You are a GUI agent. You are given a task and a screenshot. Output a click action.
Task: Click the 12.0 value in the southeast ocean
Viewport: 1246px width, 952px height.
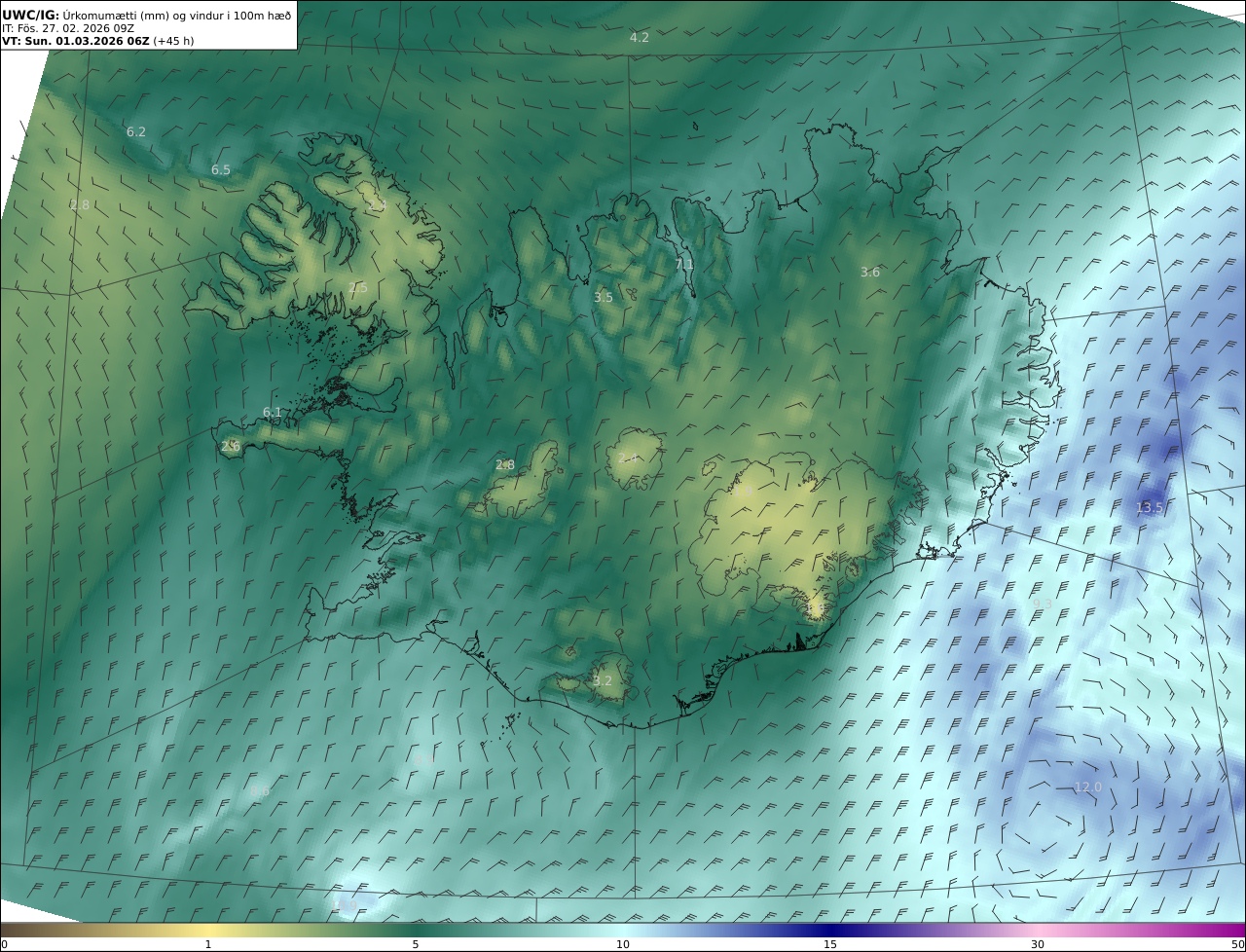tap(1088, 787)
